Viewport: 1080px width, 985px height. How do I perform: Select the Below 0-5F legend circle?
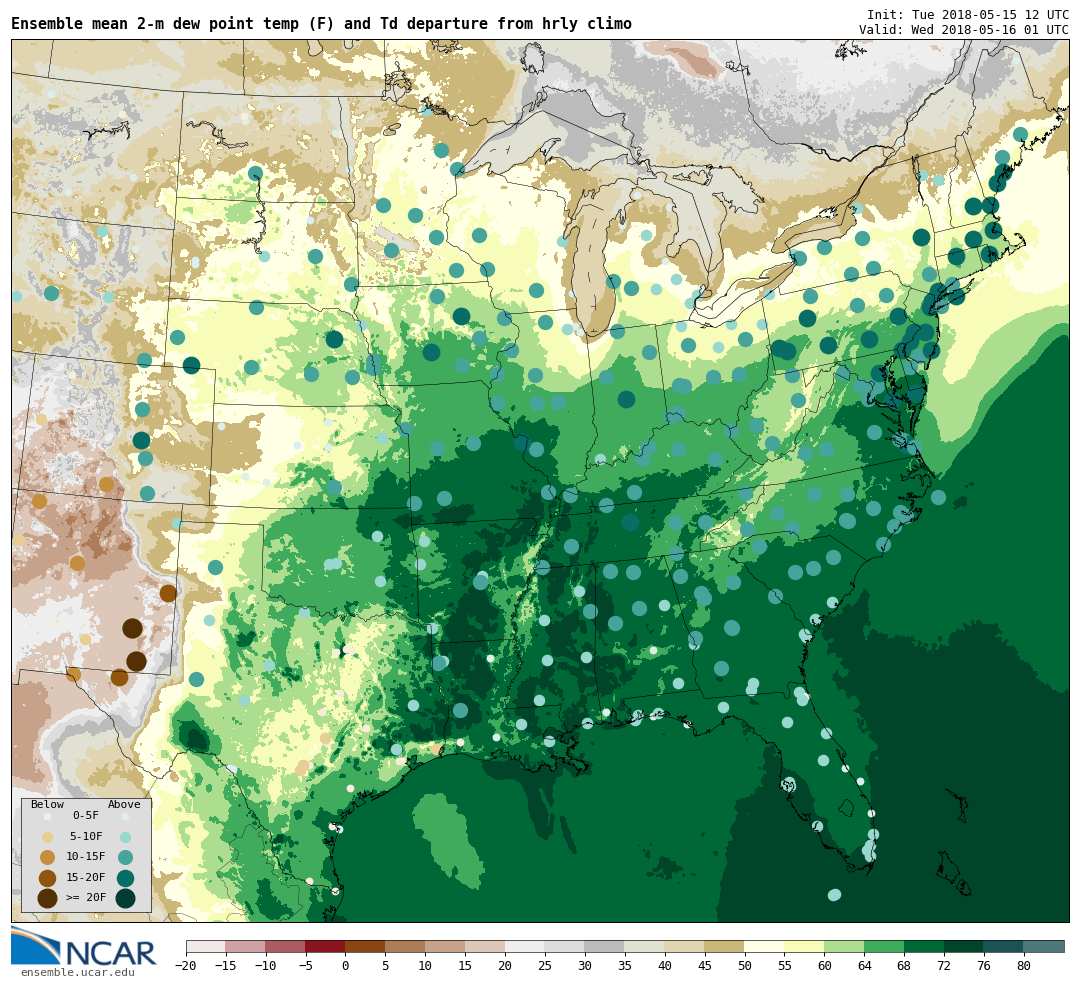(x=48, y=816)
